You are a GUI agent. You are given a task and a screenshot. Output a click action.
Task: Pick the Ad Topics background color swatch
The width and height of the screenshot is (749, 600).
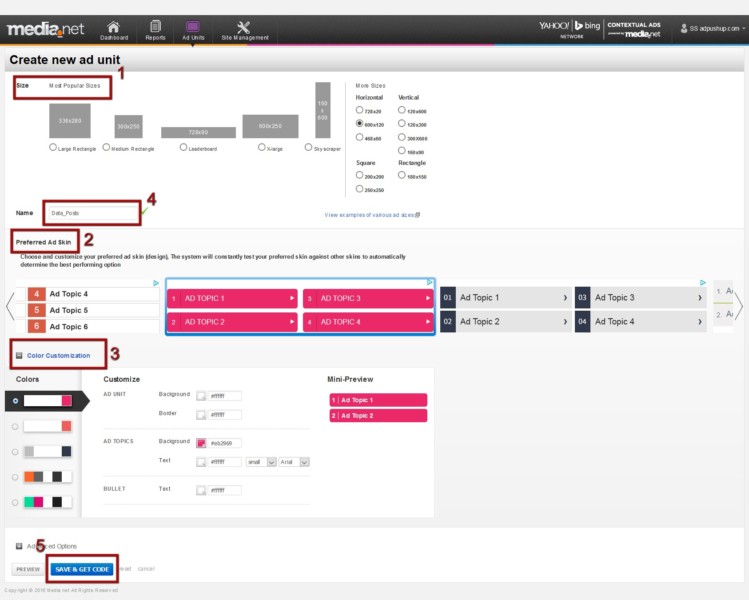click(201, 442)
